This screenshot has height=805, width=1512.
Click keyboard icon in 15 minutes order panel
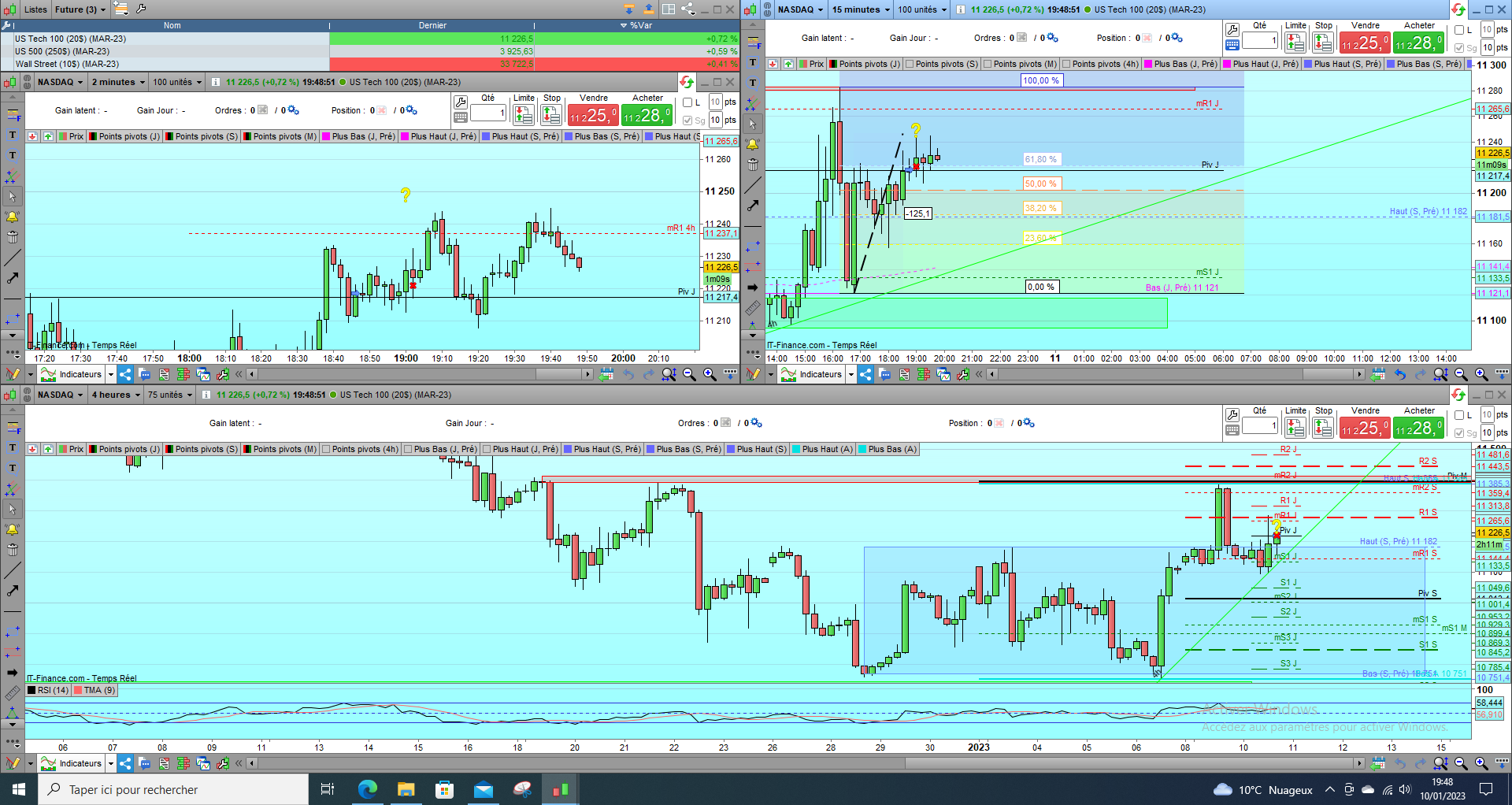[1232, 45]
